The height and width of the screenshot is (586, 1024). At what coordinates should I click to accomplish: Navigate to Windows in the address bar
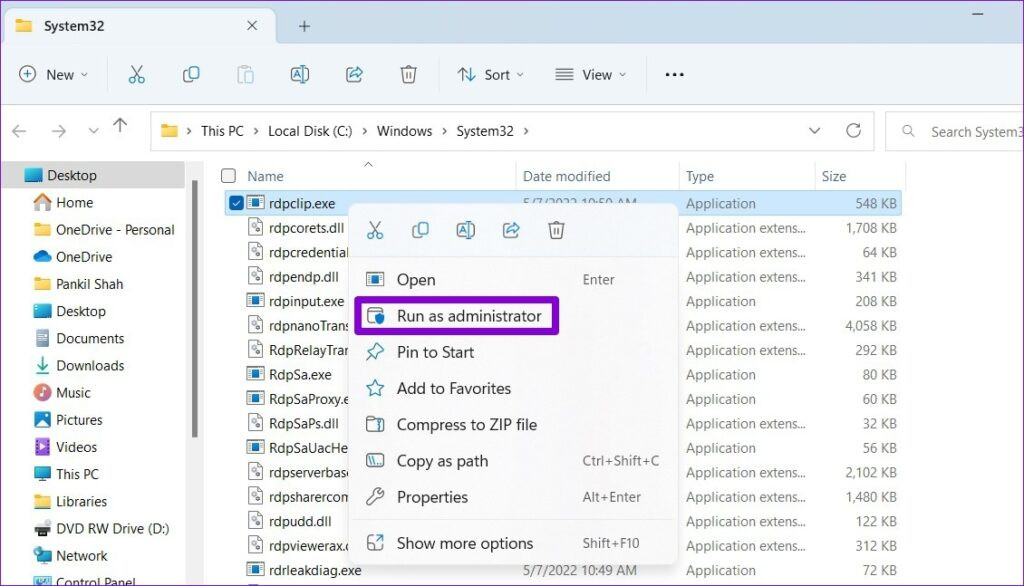tap(404, 131)
